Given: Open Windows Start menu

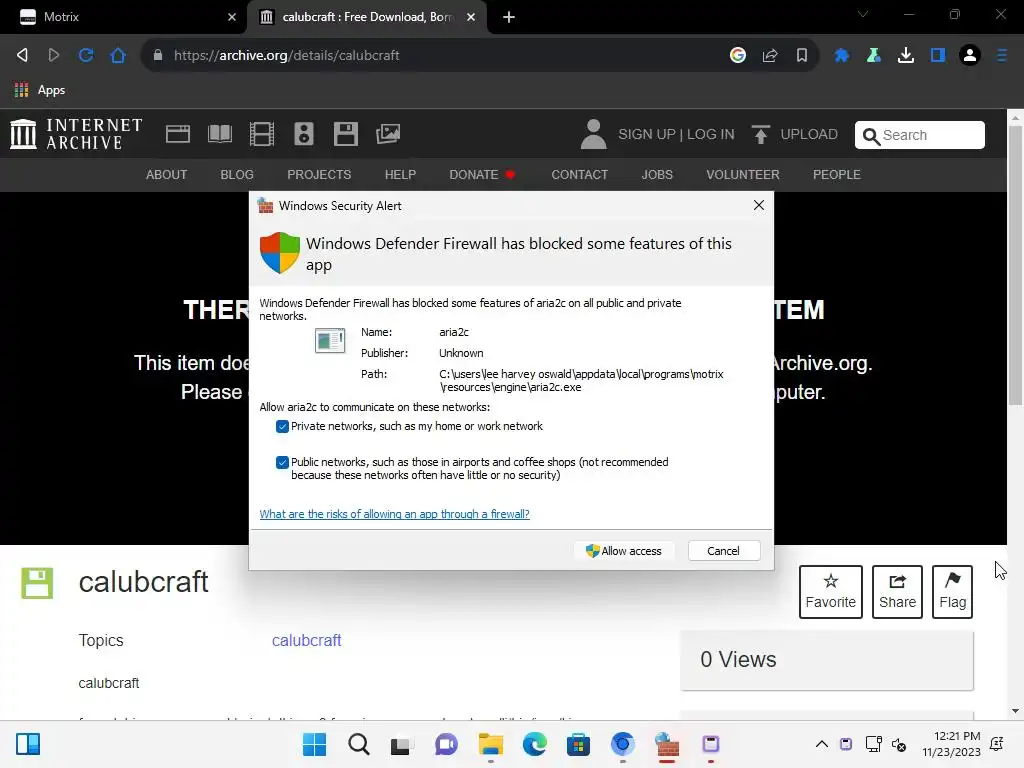Looking at the screenshot, I should point(315,744).
